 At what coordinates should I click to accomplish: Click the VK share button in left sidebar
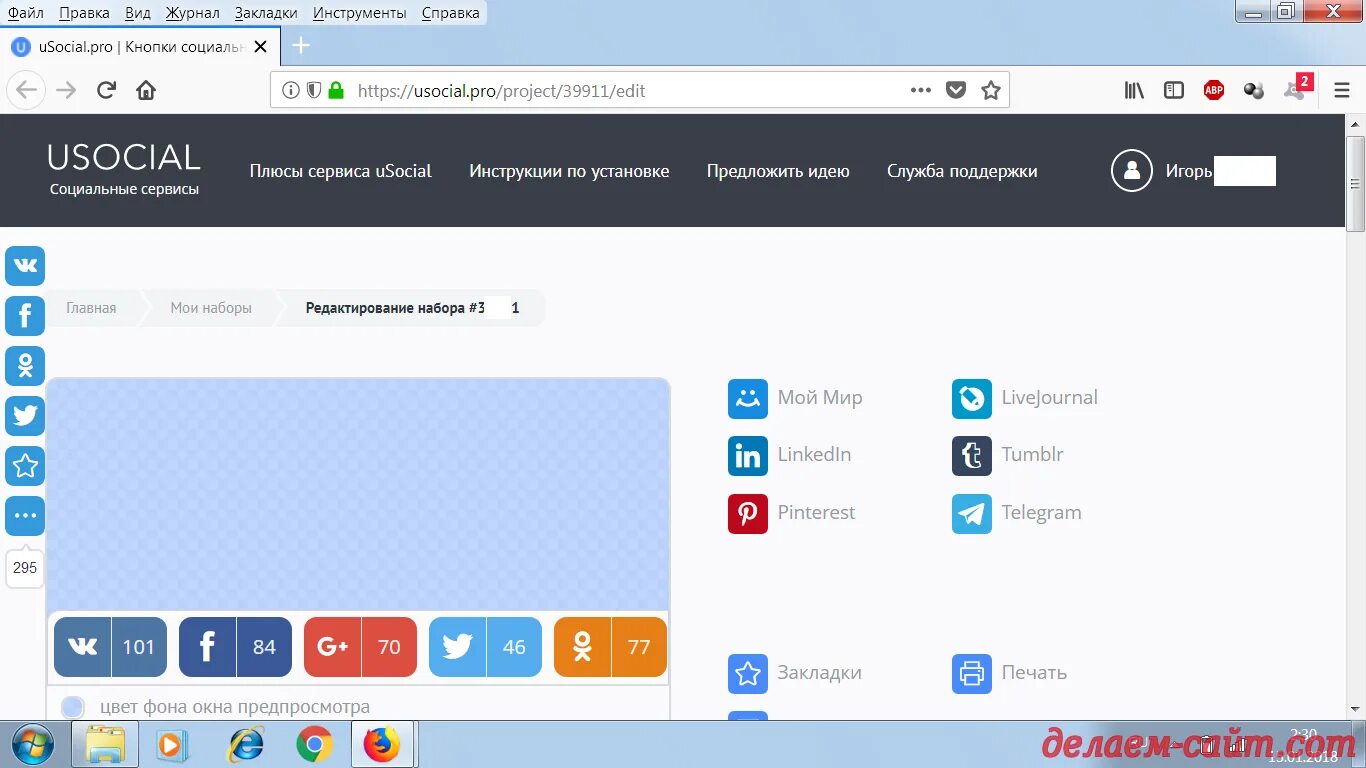(x=25, y=266)
